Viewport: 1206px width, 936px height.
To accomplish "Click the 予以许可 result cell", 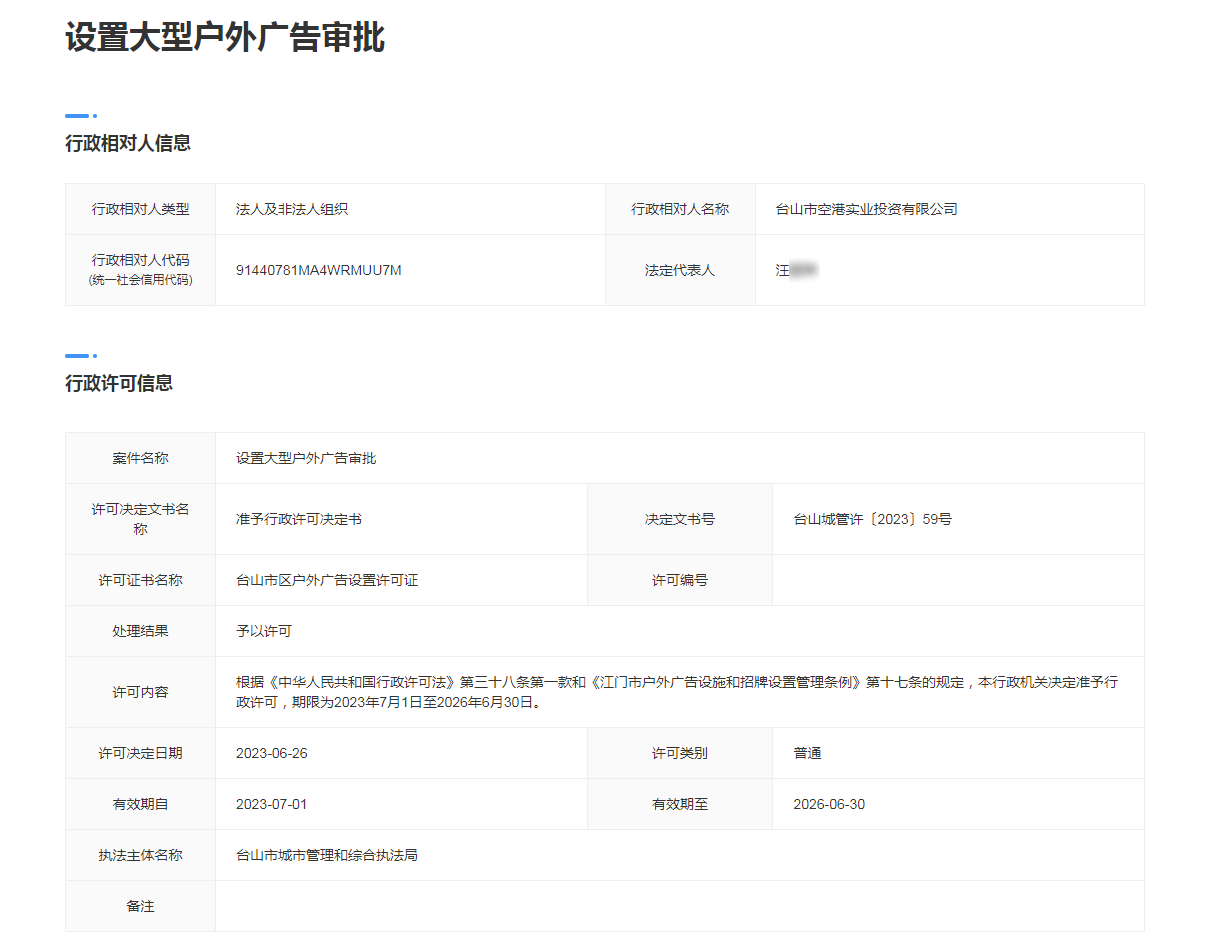I will coord(257,630).
